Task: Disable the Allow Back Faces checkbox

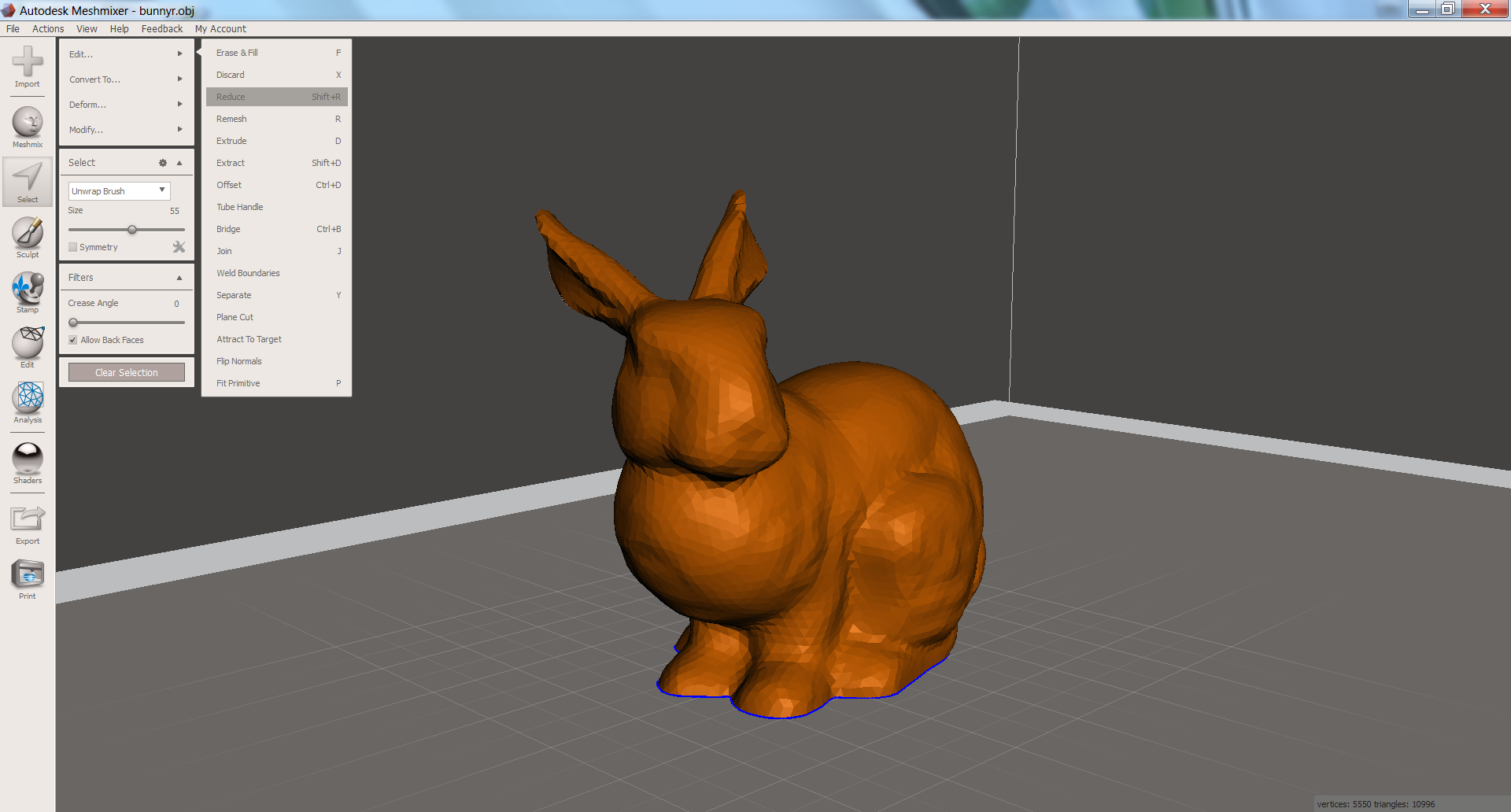Action: click(72, 339)
